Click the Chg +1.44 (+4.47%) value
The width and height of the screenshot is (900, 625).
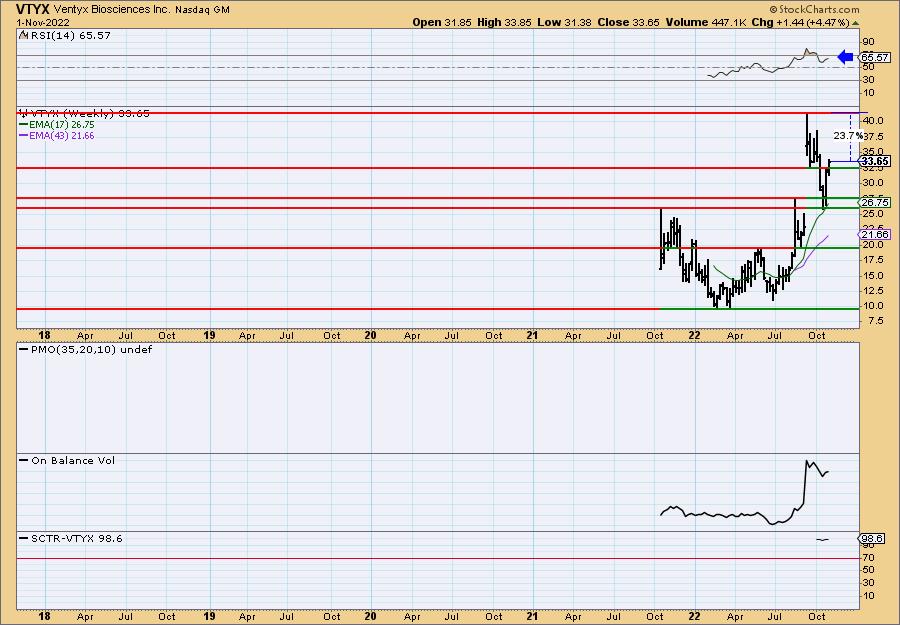800,22
